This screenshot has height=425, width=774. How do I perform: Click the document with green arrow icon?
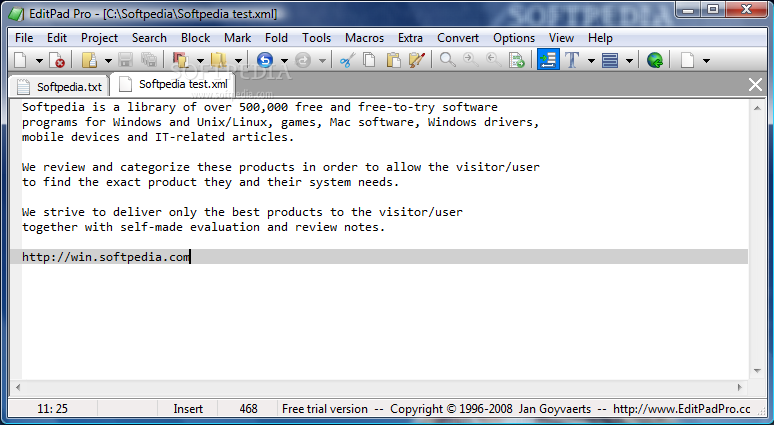click(517, 60)
